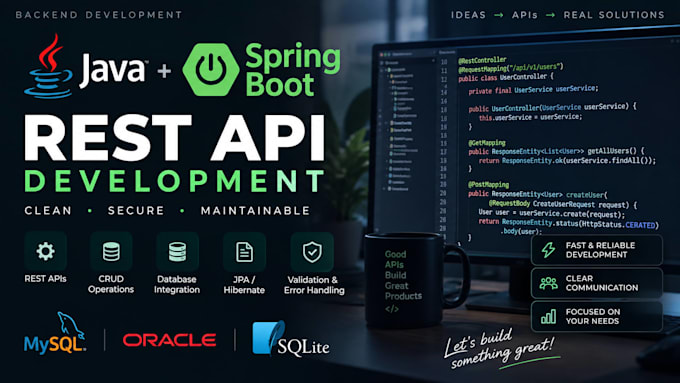The height and width of the screenshot is (383, 680).
Task: Click the REST APIs label
Action: tap(46, 279)
